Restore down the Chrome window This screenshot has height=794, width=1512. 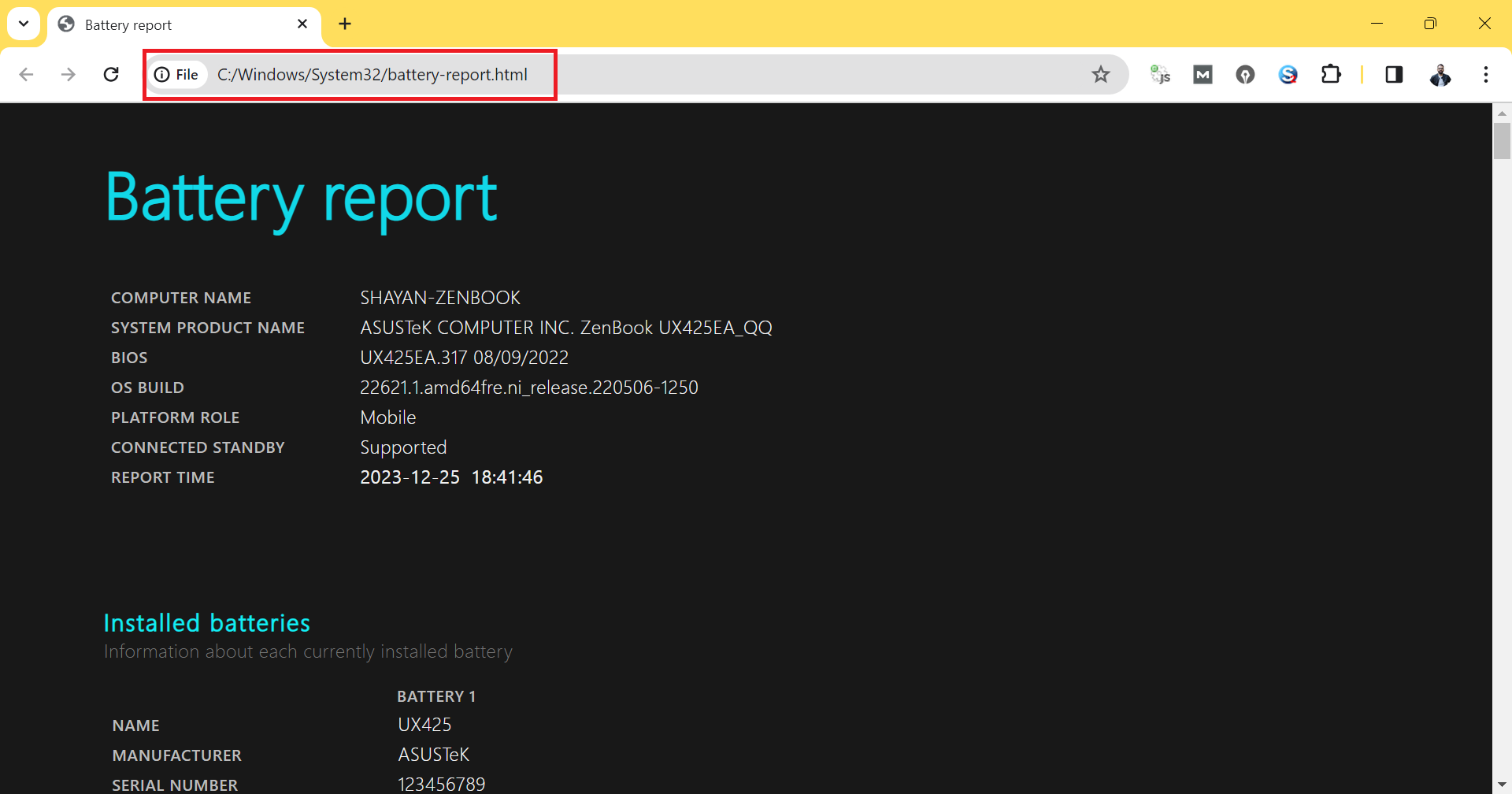tap(1430, 24)
